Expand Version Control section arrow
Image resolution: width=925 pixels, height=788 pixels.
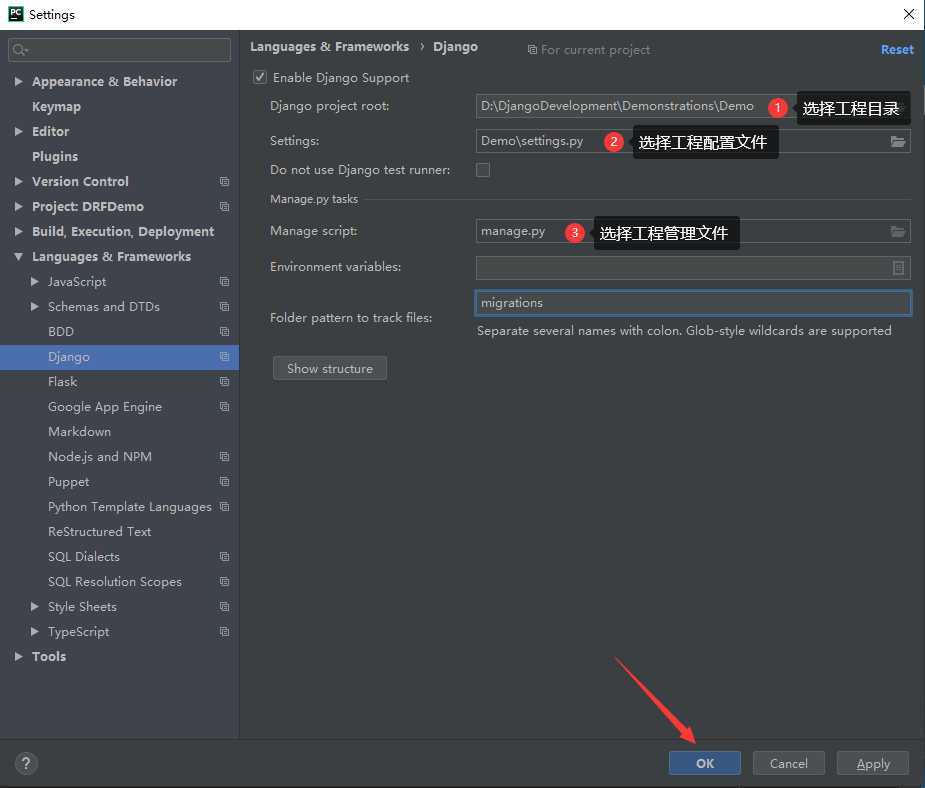(18, 181)
